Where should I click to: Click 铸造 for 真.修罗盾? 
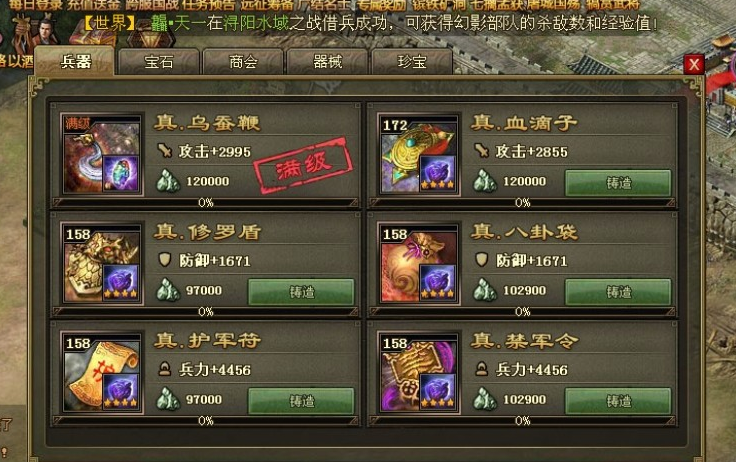301,292
